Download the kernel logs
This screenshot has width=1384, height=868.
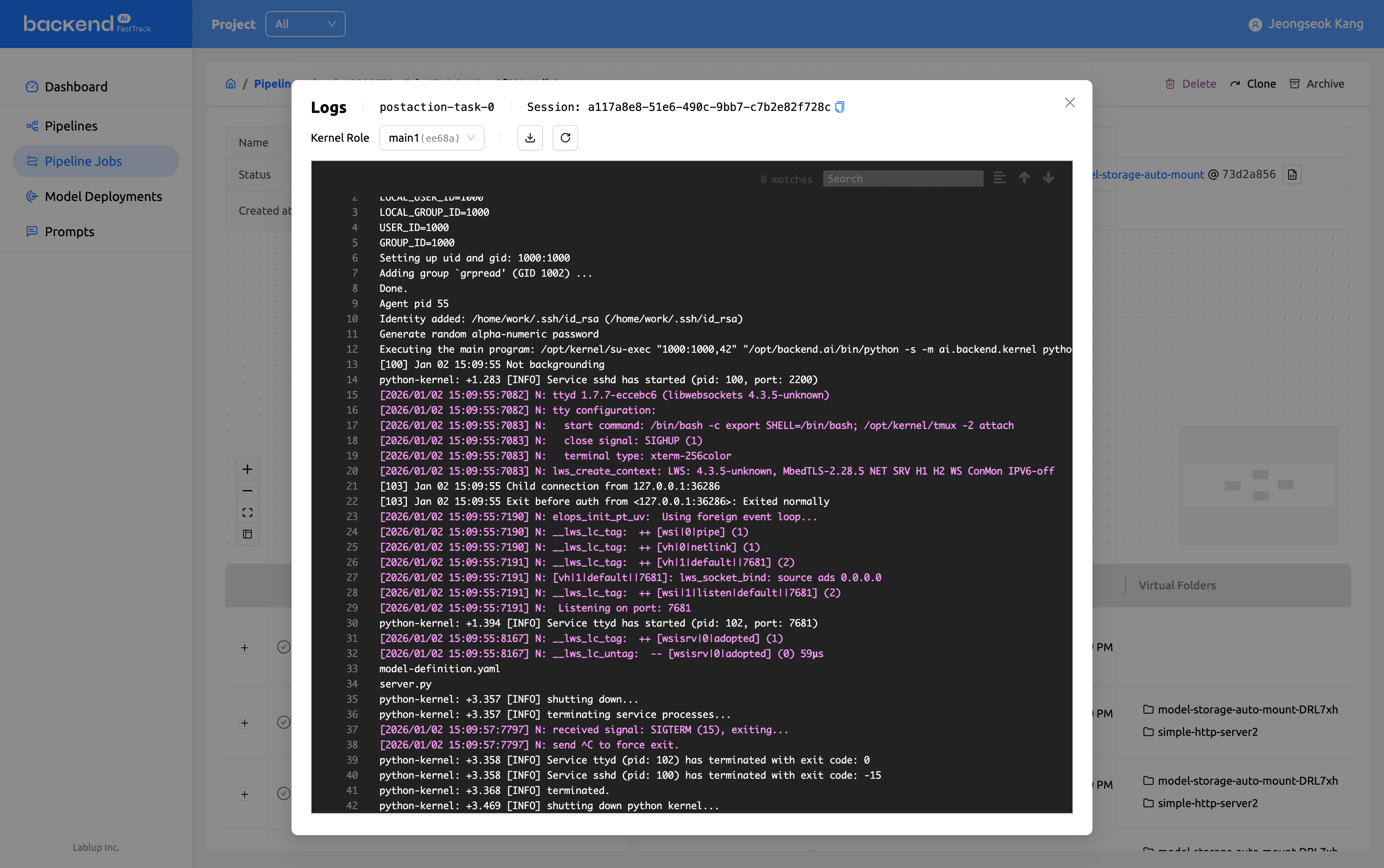tap(529, 137)
